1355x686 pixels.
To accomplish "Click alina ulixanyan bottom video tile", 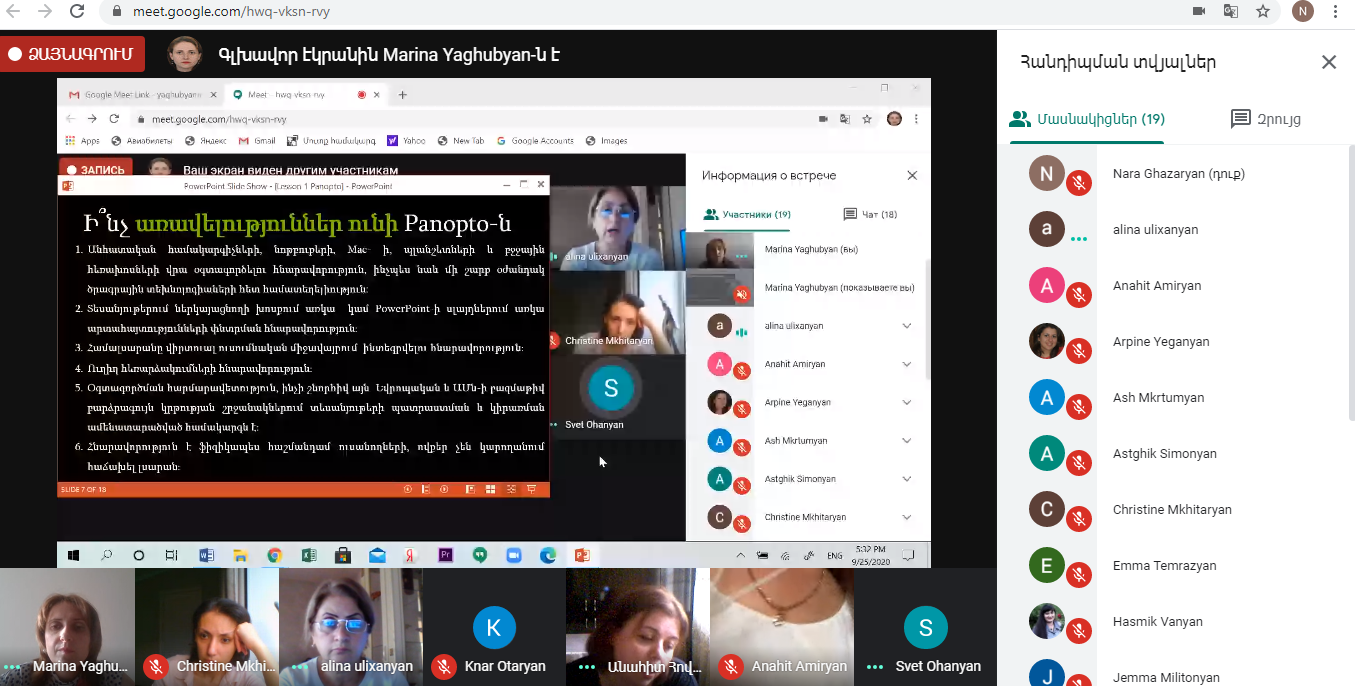I will tap(350, 627).
